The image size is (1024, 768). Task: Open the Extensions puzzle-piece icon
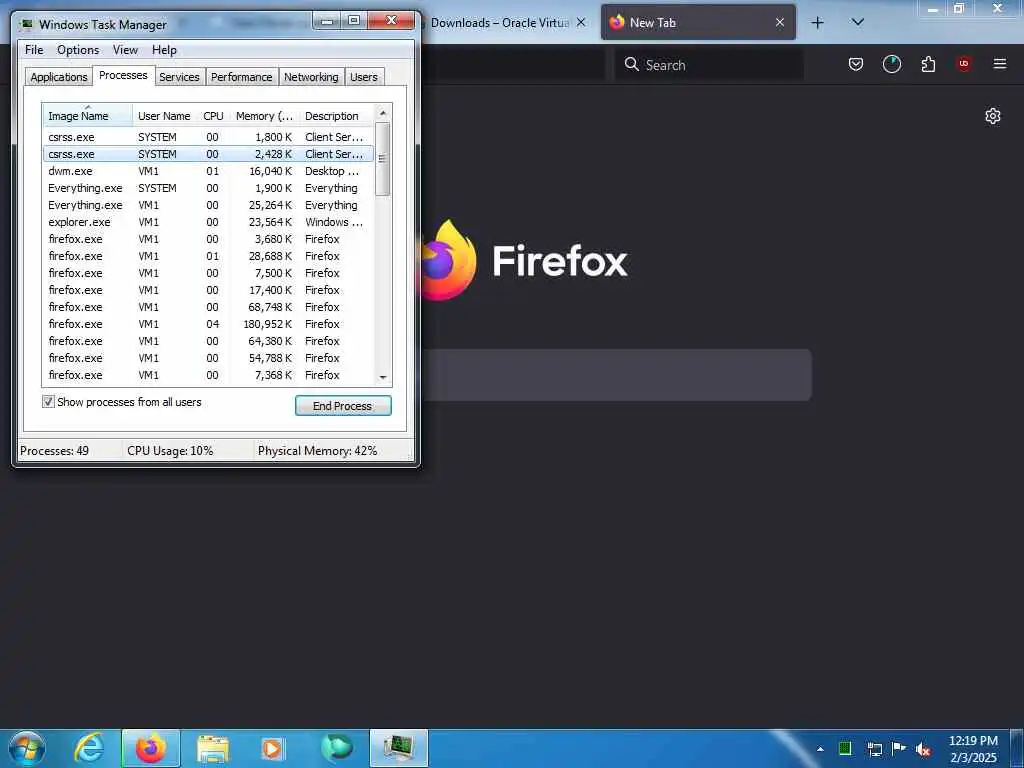coord(928,64)
